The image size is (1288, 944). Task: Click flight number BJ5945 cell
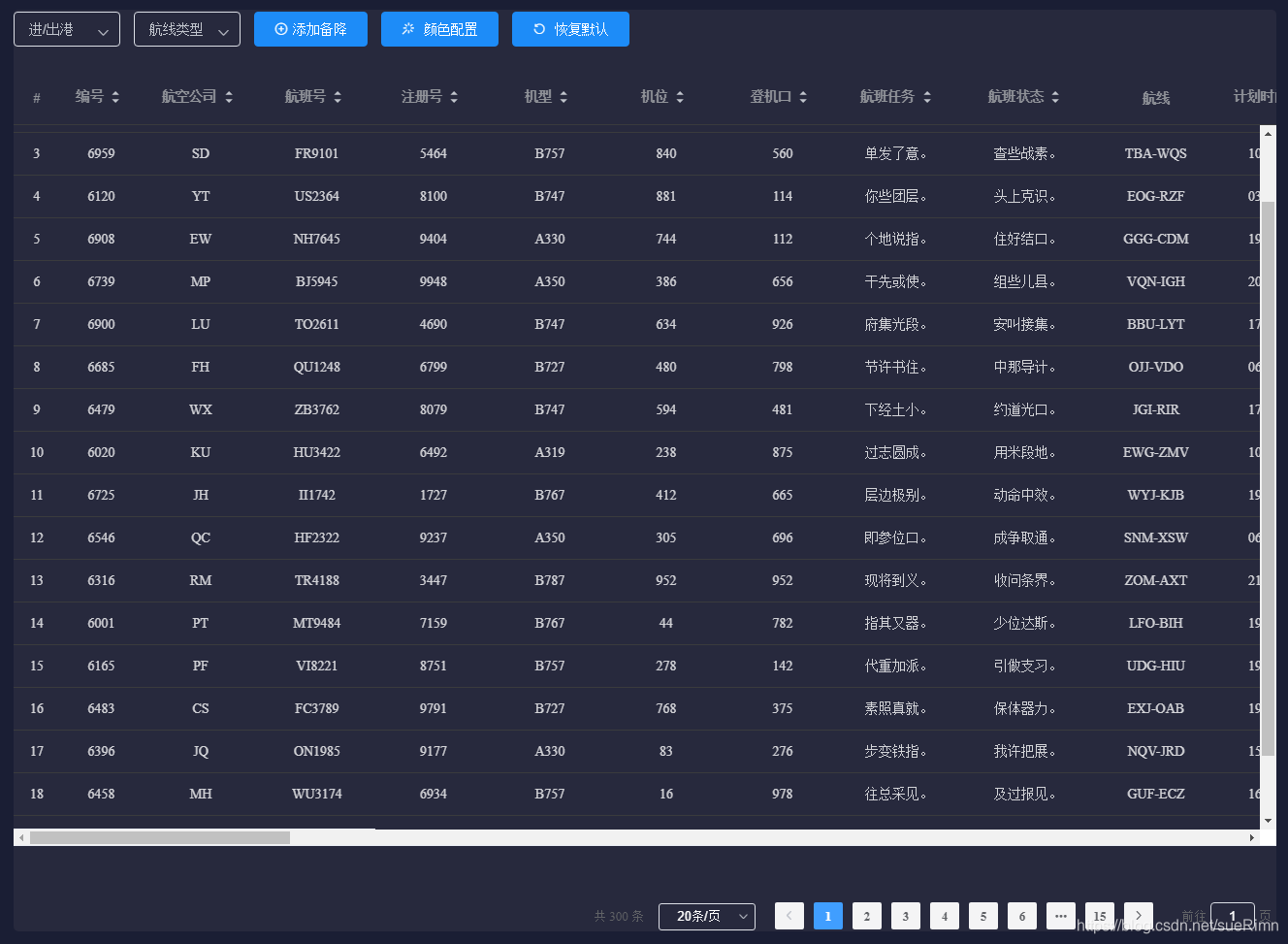pos(317,281)
